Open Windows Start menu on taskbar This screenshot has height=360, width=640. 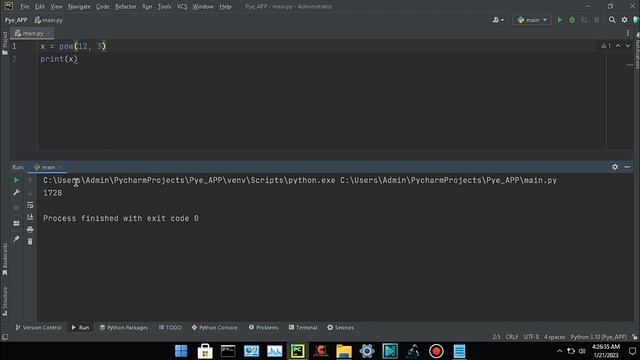click(x=181, y=351)
